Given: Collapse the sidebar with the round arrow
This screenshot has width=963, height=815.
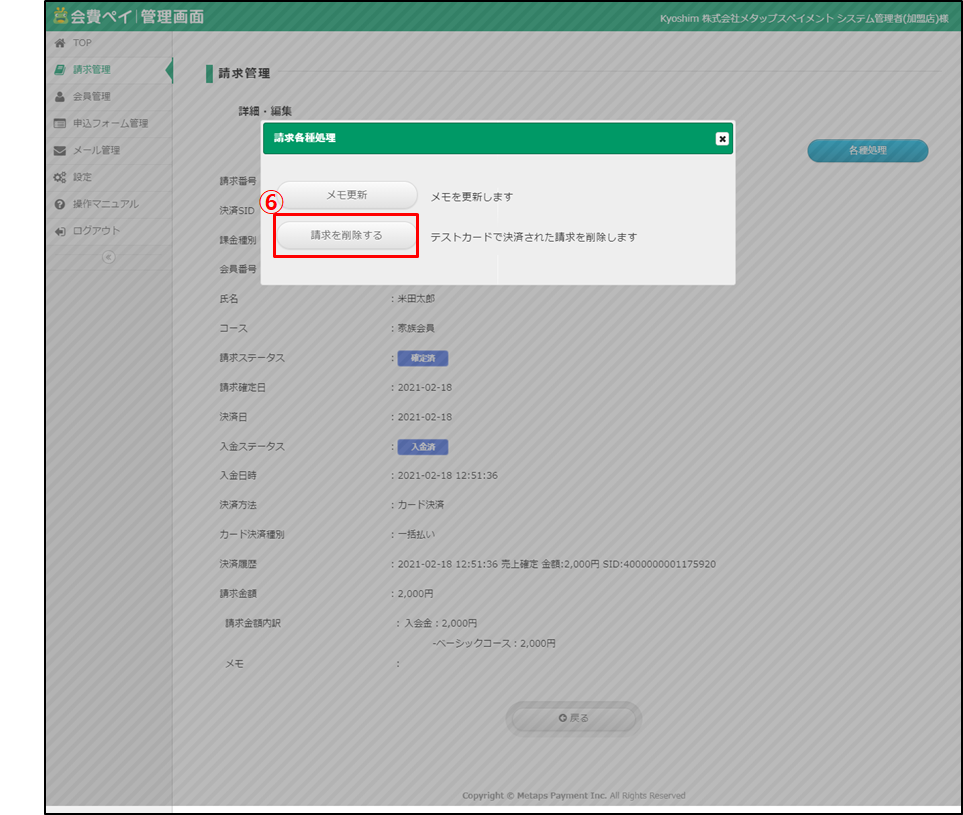Looking at the screenshot, I should [x=108, y=257].
